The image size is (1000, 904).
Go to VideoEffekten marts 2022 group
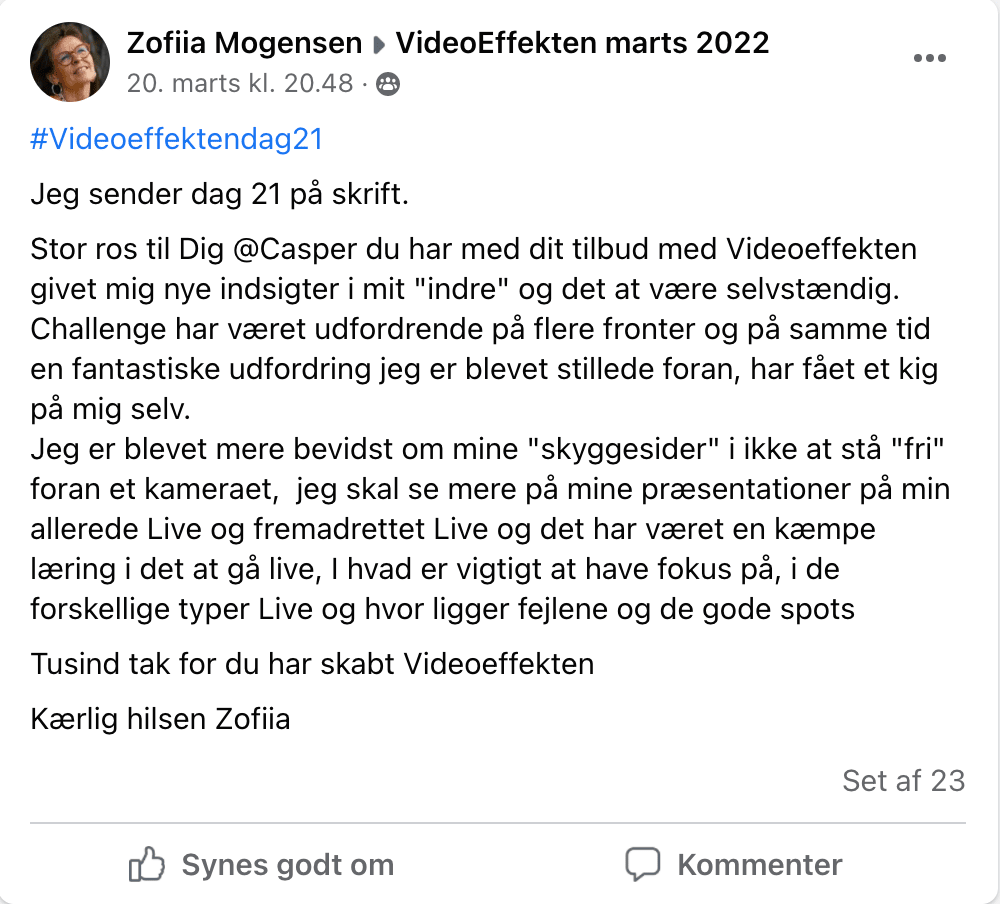[x=583, y=43]
